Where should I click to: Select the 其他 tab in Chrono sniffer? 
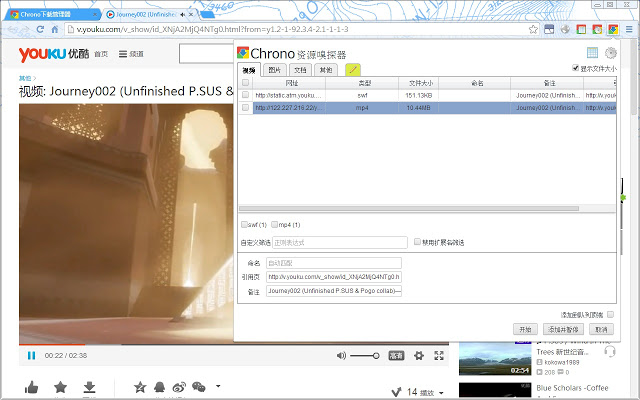pos(326,70)
